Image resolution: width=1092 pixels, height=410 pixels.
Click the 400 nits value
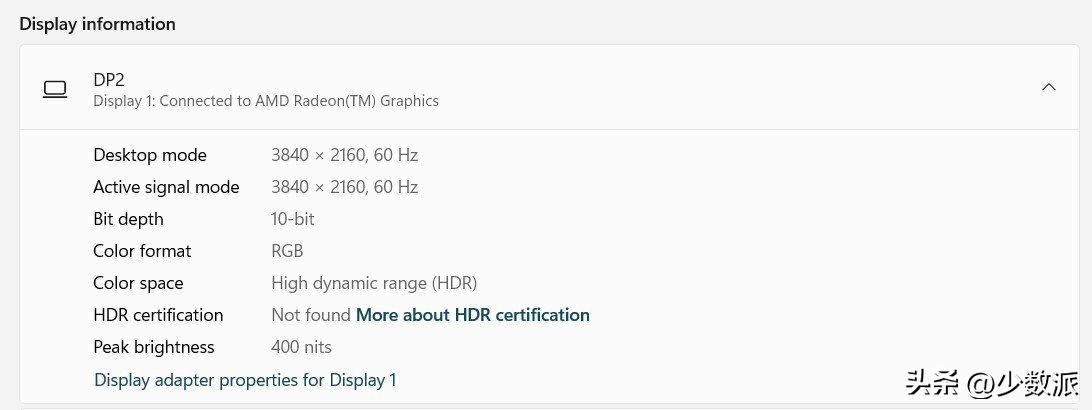(x=301, y=347)
